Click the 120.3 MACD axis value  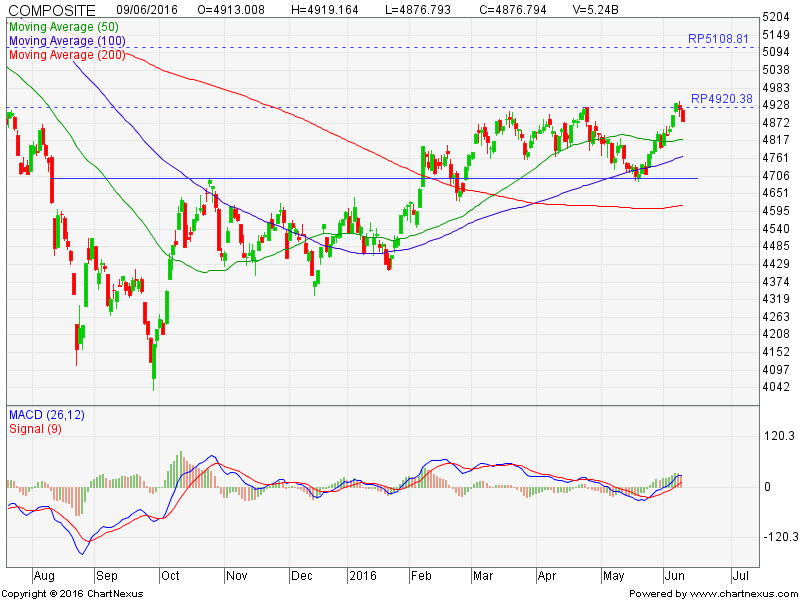(x=780, y=435)
